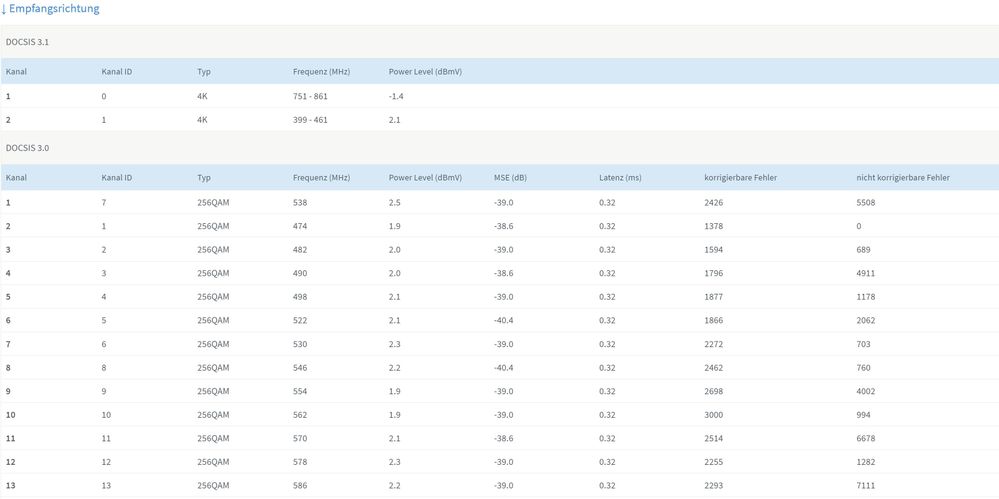
Task: Click the 4K type in the 399 - 461 row
Action: (x=202, y=120)
